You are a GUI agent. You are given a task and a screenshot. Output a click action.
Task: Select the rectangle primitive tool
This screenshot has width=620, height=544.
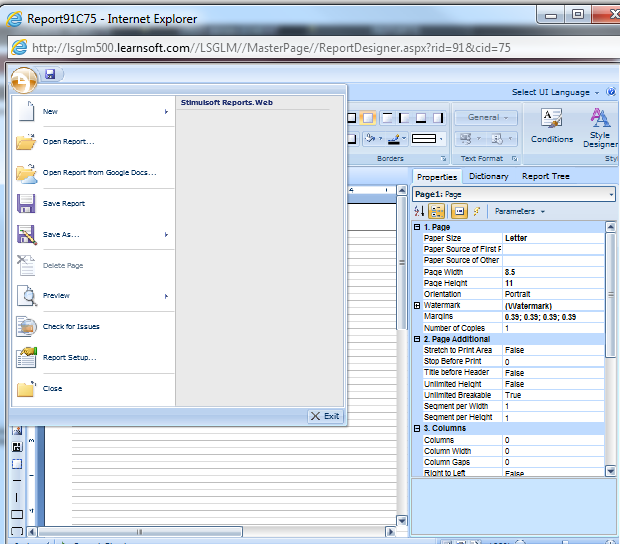[17, 514]
